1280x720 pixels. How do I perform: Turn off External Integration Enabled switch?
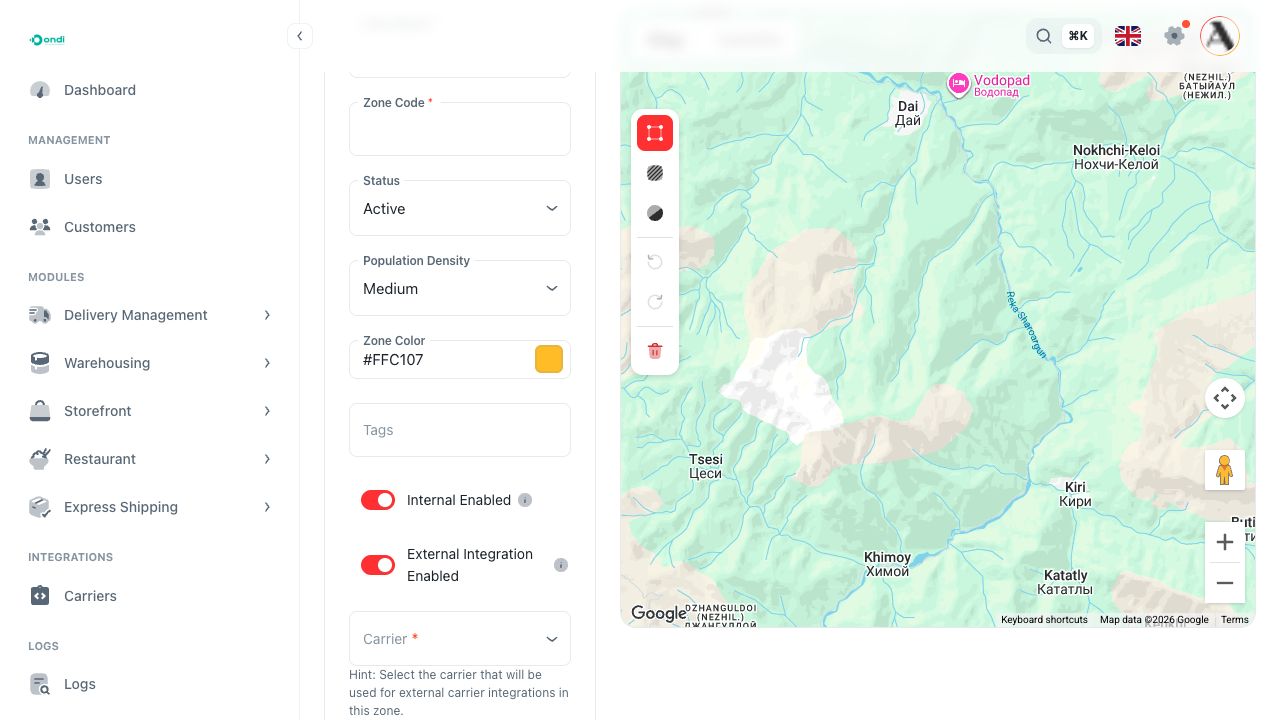click(378, 565)
